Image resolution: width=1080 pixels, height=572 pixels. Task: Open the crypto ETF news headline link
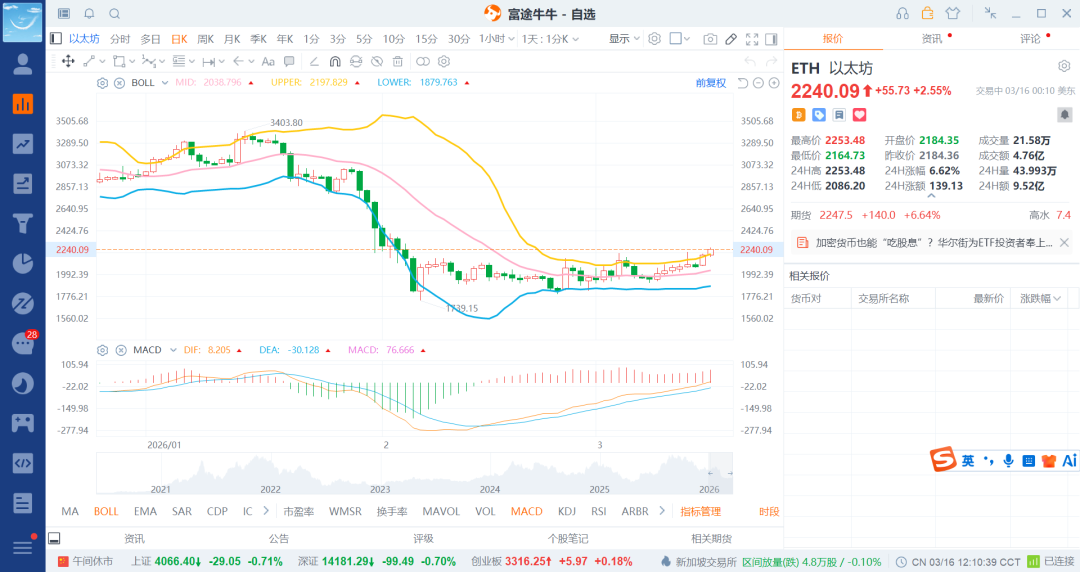coord(933,242)
